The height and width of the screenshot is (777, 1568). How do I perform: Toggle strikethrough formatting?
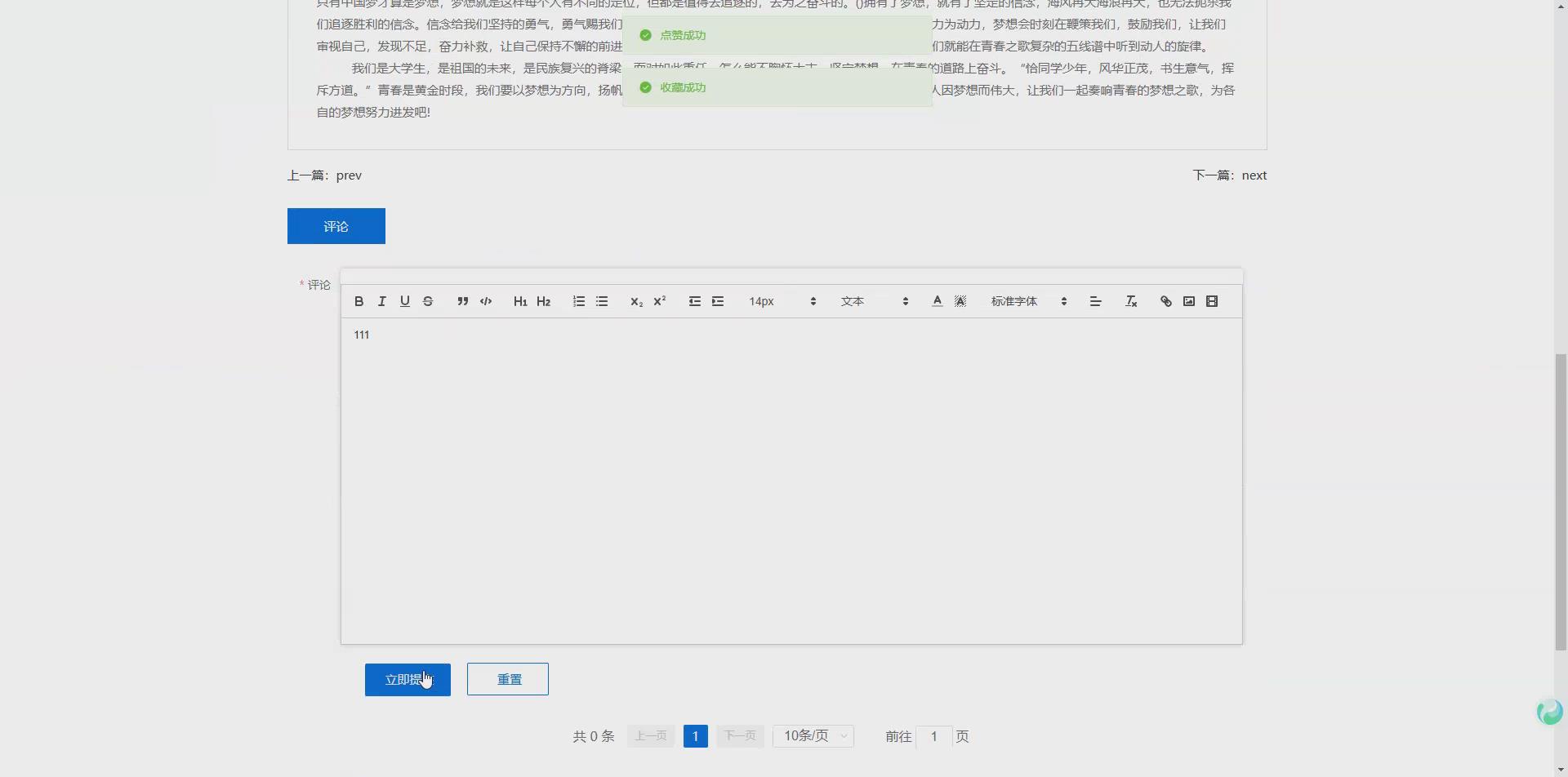click(428, 301)
